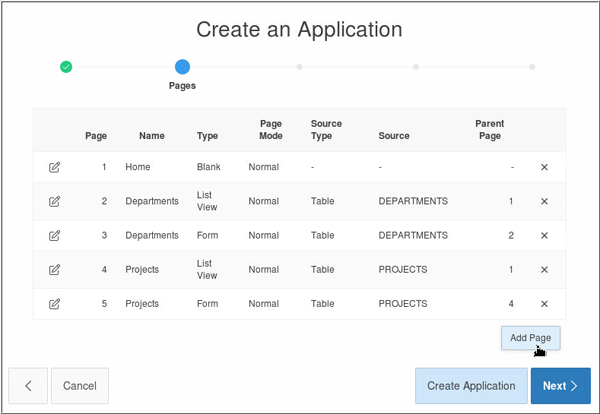Go to Next wizard step
This screenshot has height=414, width=600.
(560, 386)
